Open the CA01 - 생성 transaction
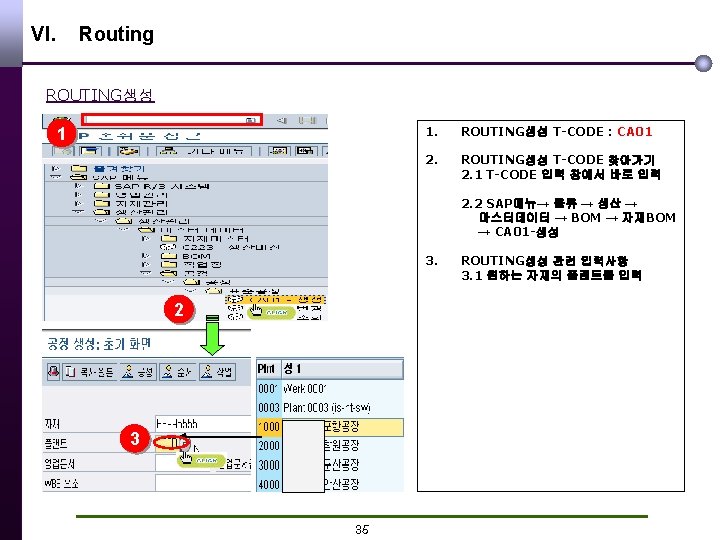Image resolution: width=720 pixels, height=540 pixels. pos(276,299)
